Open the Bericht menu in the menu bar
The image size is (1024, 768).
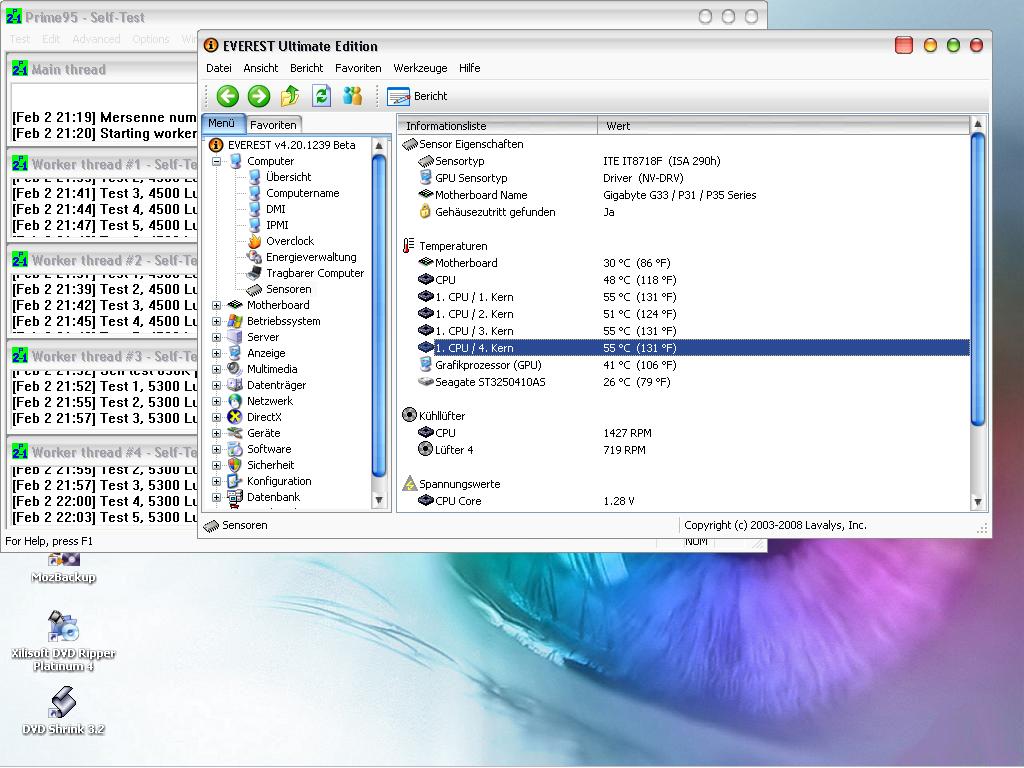click(306, 68)
